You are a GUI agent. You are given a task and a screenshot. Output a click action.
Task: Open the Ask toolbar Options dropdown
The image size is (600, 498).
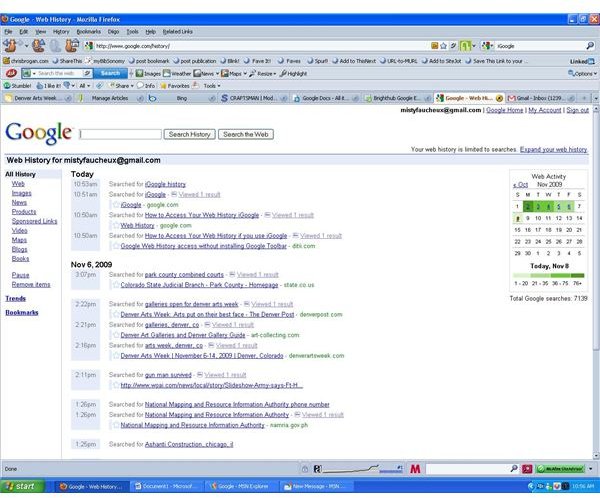coord(582,73)
